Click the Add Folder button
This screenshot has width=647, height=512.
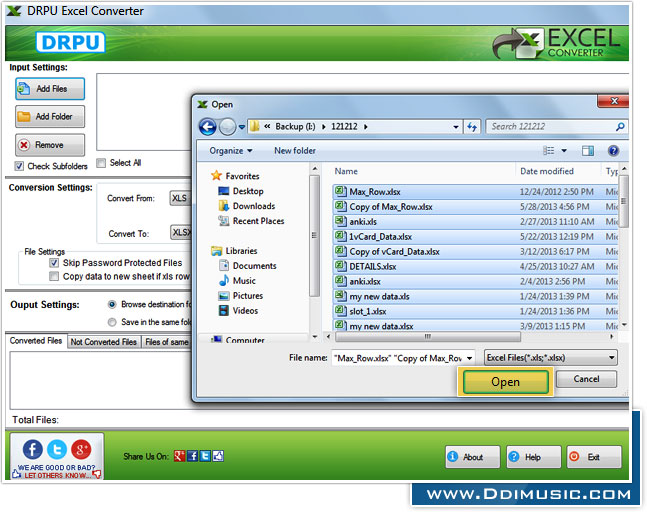50,117
